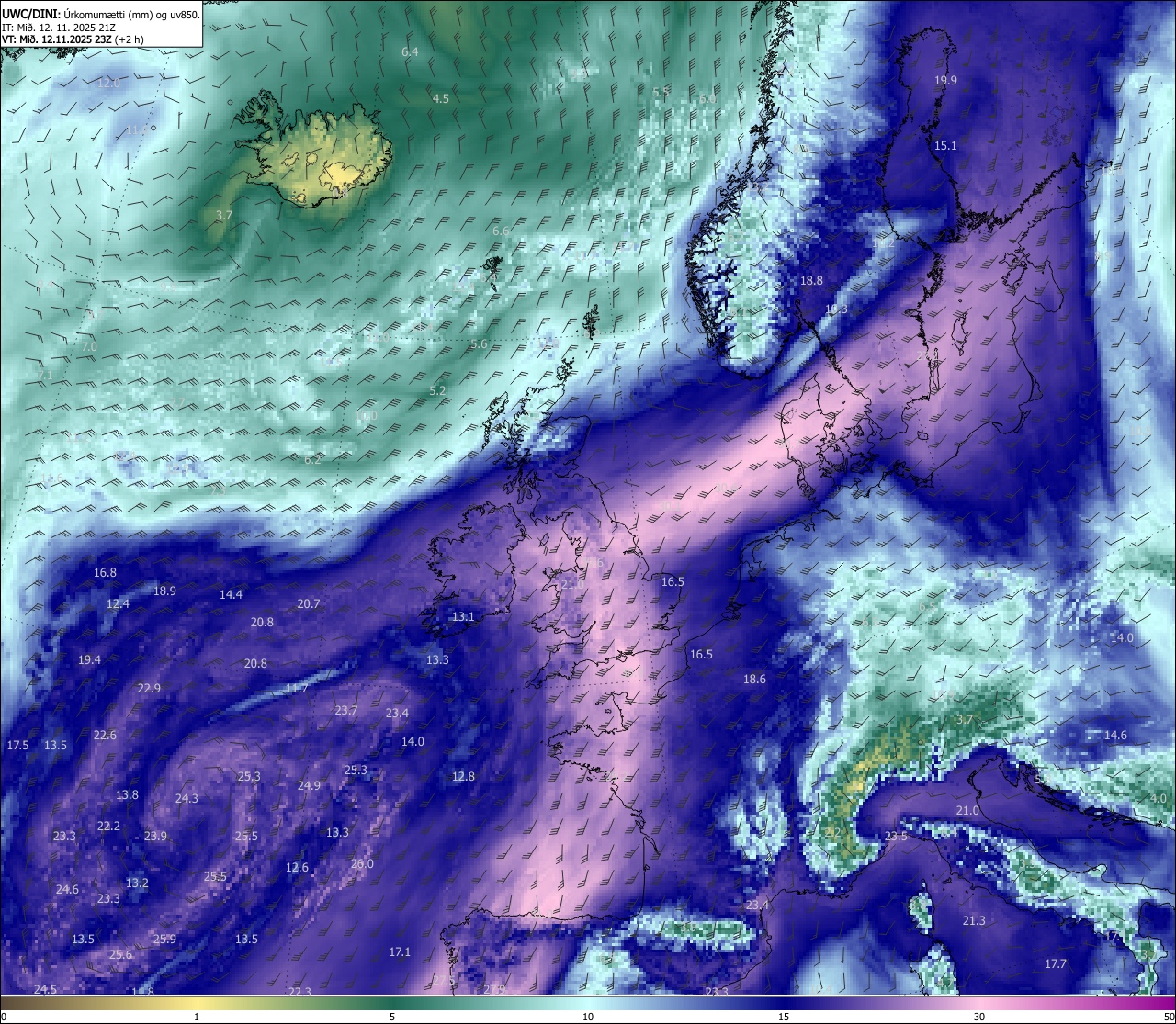Click the 25.6 value label
Screen dimensions: 1176x1024
120,955
